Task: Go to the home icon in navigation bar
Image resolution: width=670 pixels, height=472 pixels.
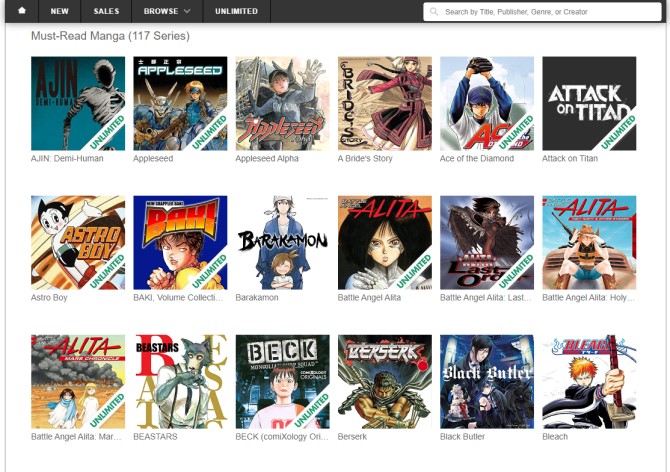Action: 22,11
